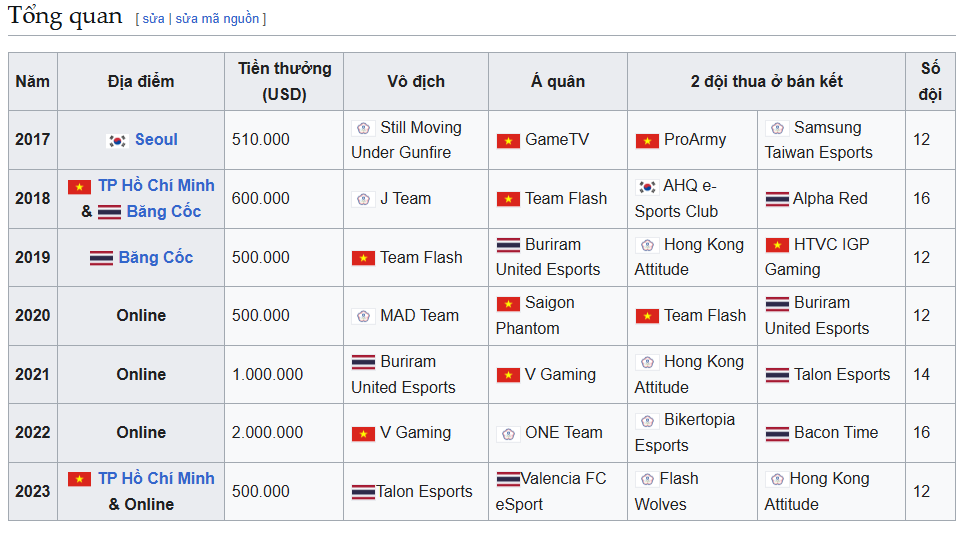The image size is (964, 533).
Task: Click the 2022 year row header
Action: coord(33,433)
